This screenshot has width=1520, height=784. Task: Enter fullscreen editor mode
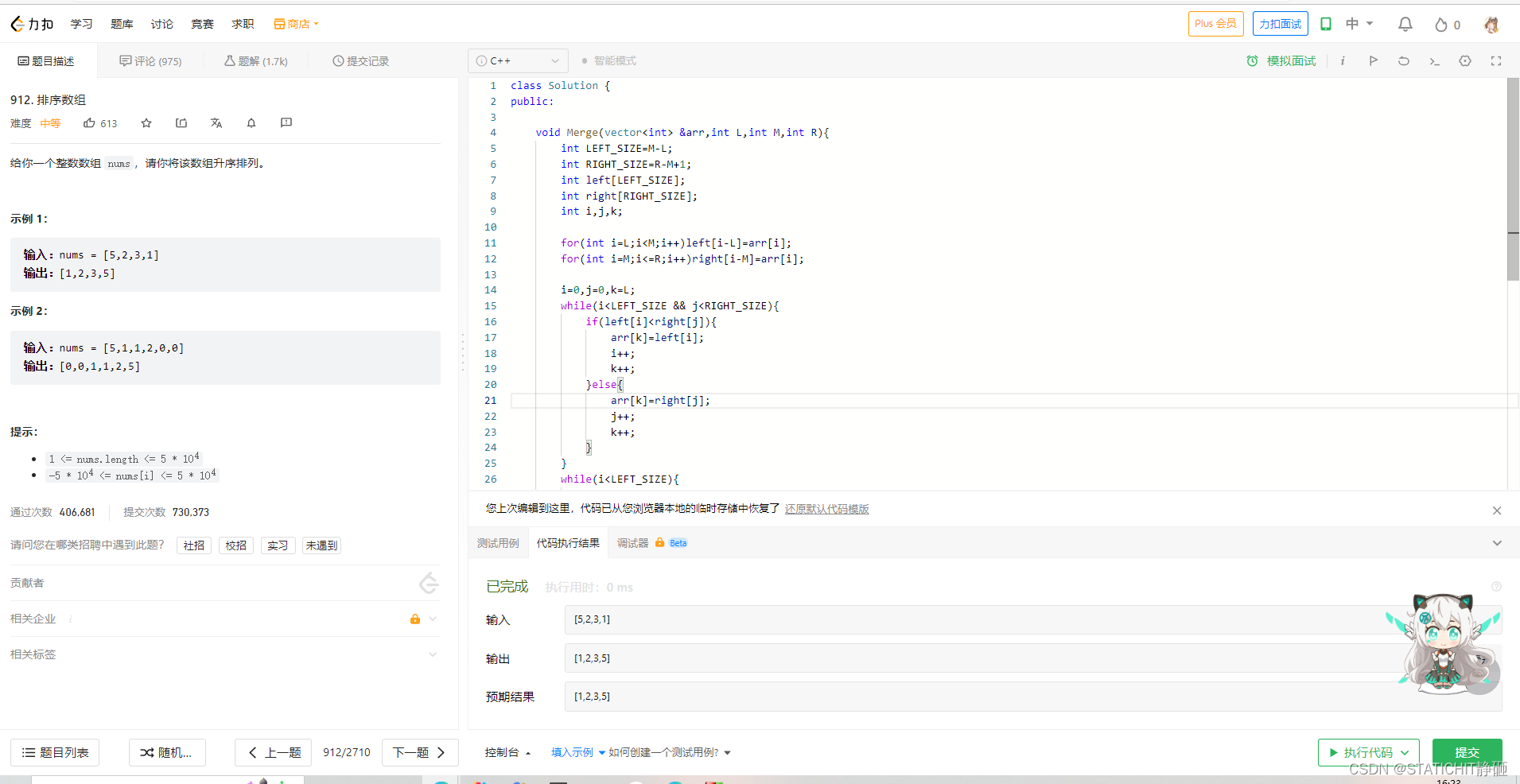click(x=1496, y=60)
